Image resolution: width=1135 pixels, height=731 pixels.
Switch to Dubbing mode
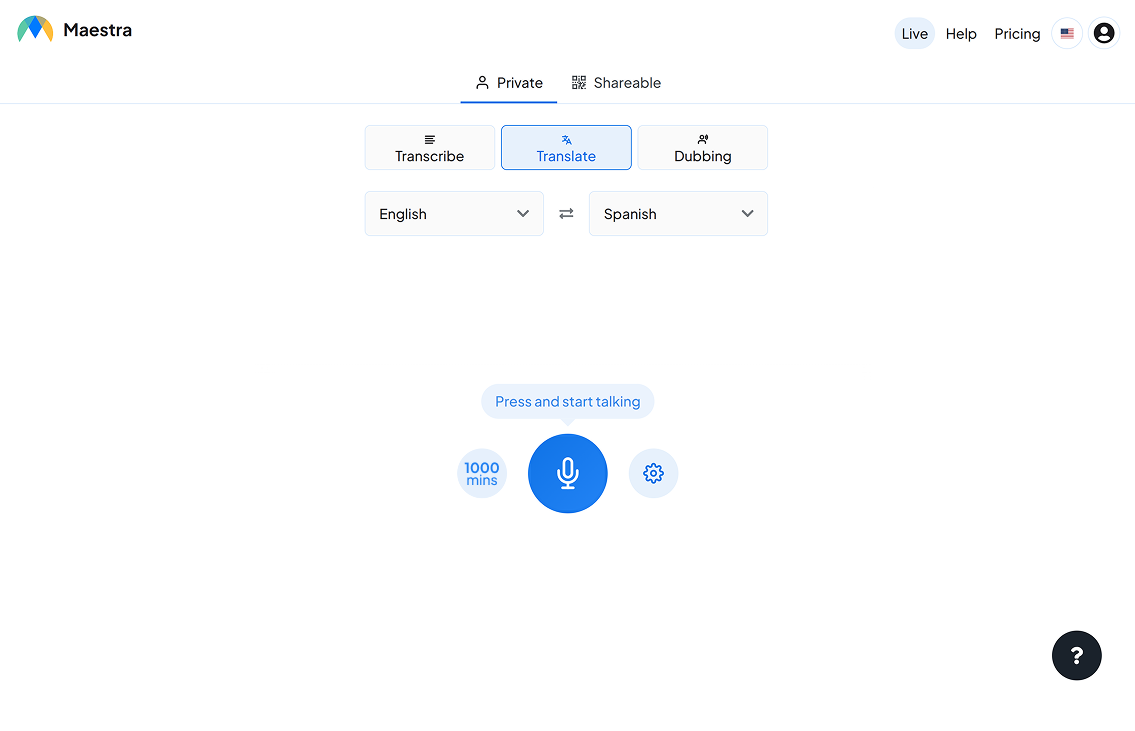coord(702,147)
